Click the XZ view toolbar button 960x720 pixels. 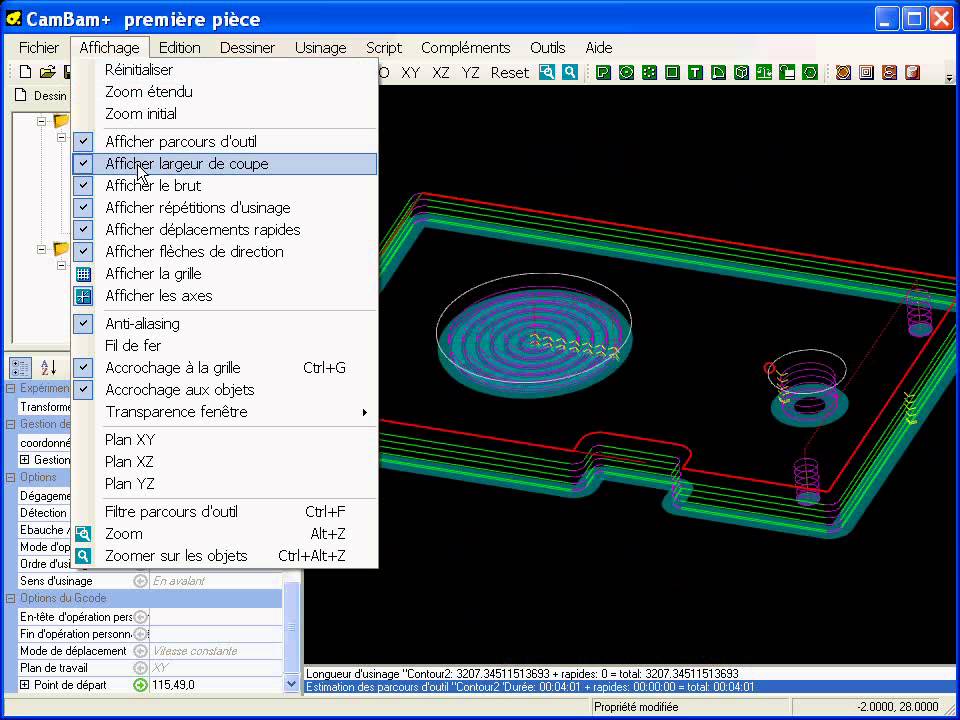[x=440, y=73]
